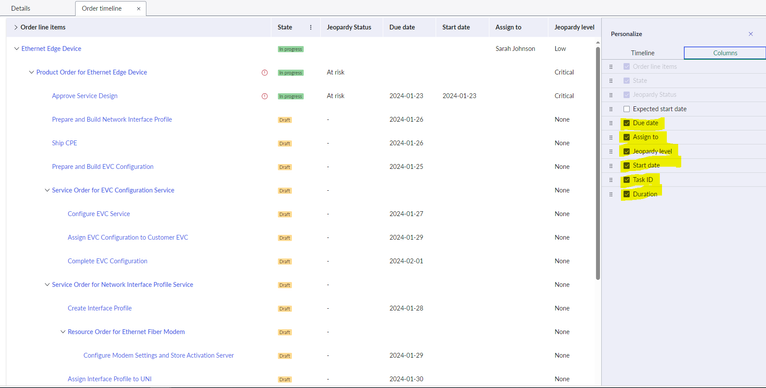This screenshot has width=766, height=388.
Task: Click the jeopardy alert icon on Approve Service Design row
Action: tap(265, 96)
